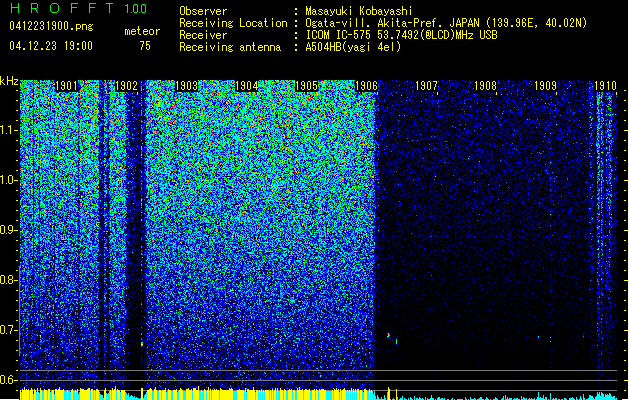Click the Observer label
The width and height of the screenshot is (629, 400).
(x=203, y=11)
